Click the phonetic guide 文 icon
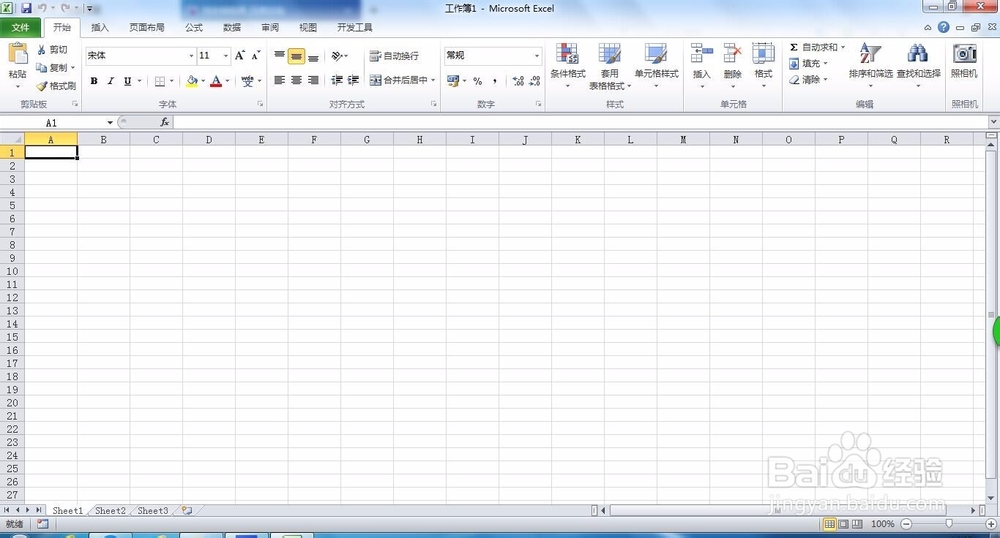Viewport: 1000px width, 538px height. (x=247, y=81)
